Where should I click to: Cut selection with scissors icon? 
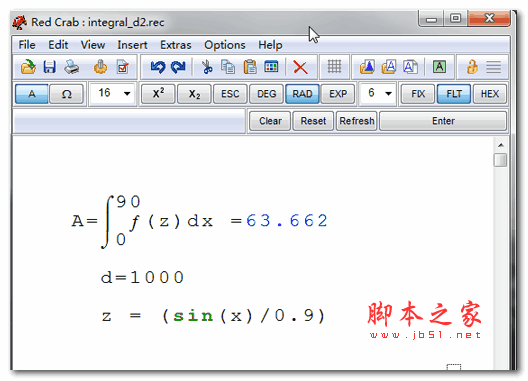click(207, 67)
